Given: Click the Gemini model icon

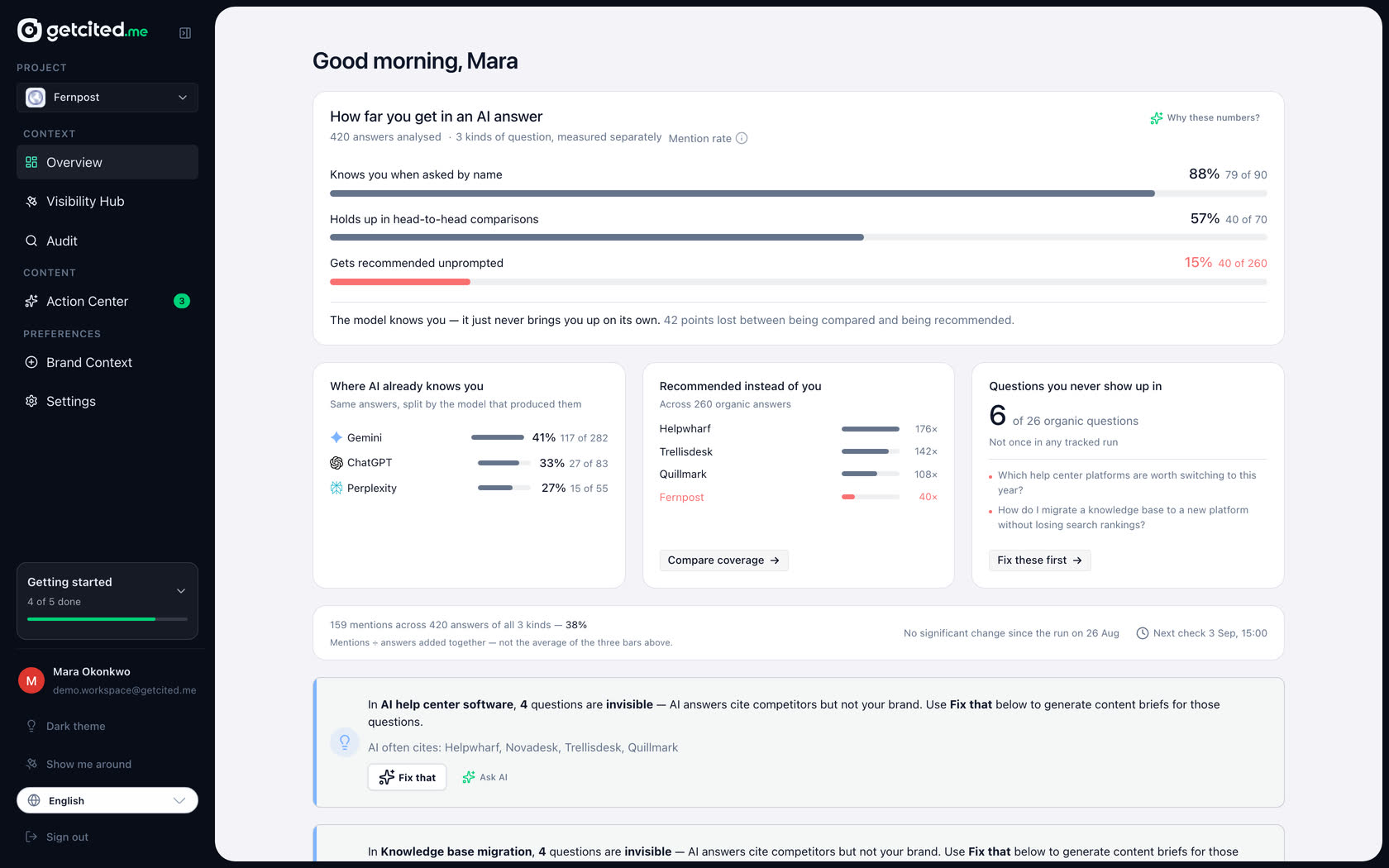Looking at the screenshot, I should (337, 437).
